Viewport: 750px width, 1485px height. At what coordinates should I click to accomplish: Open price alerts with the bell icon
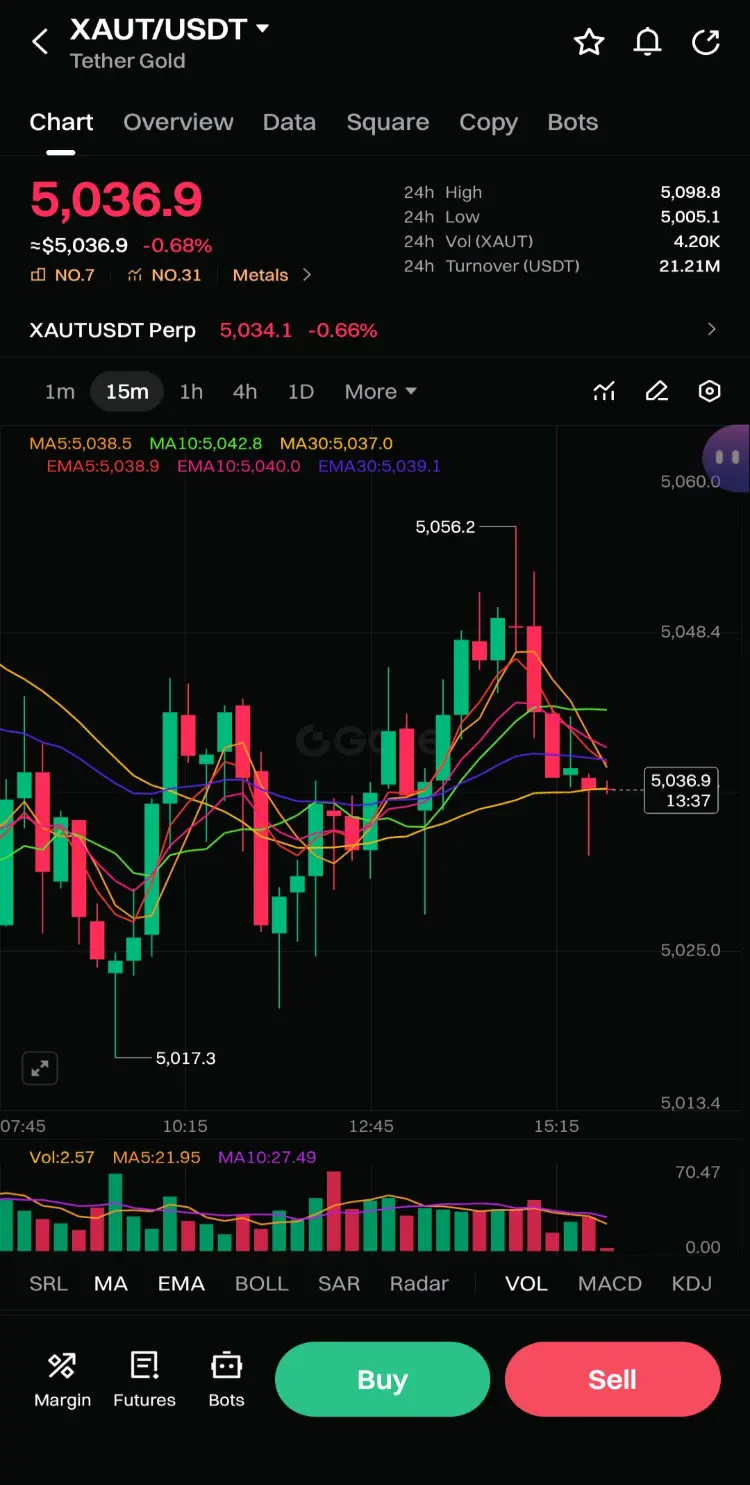648,42
